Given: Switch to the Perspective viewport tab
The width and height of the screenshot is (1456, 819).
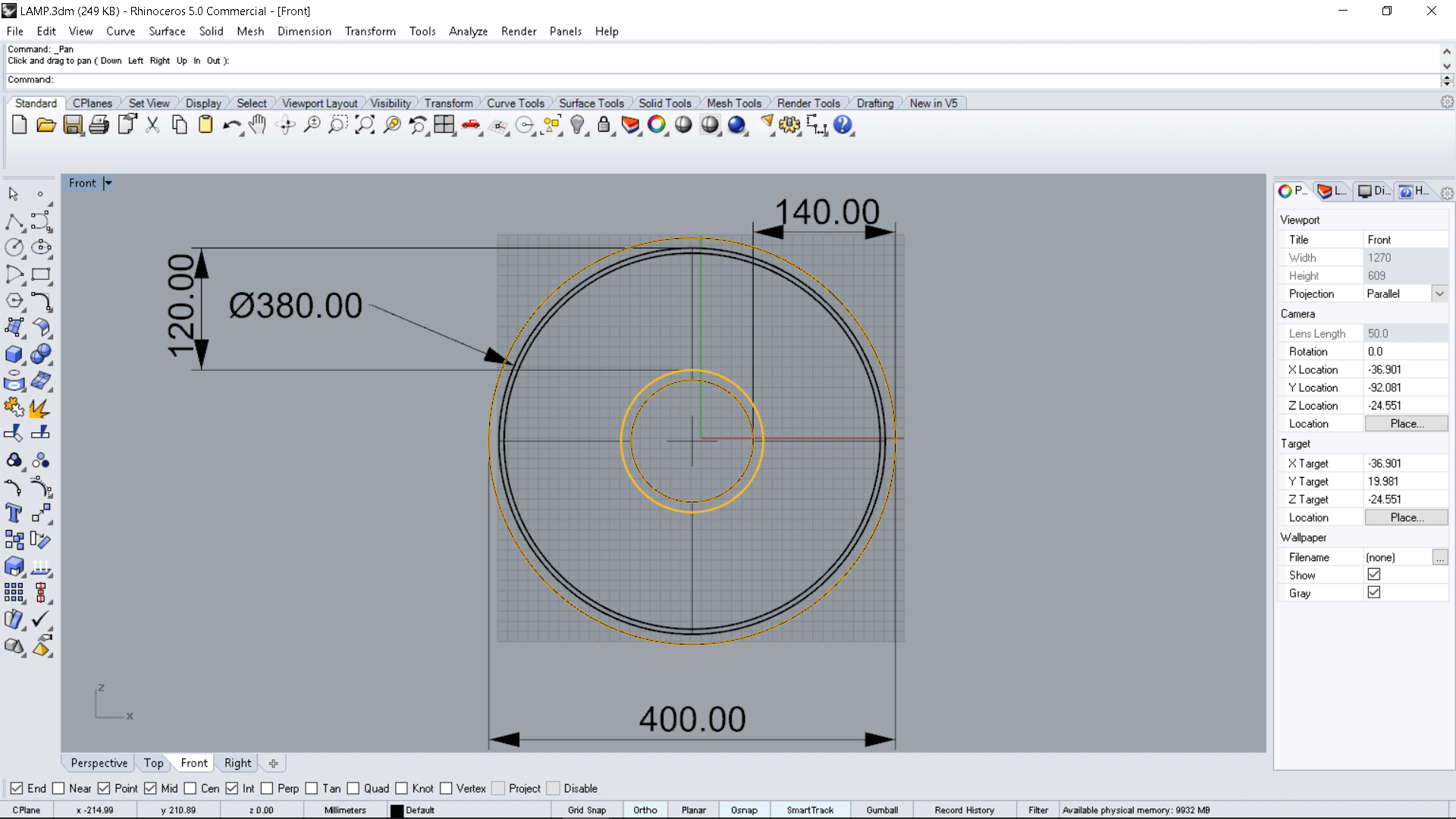Looking at the screenshot, I should pyautogui.click(x=99, y=763).
